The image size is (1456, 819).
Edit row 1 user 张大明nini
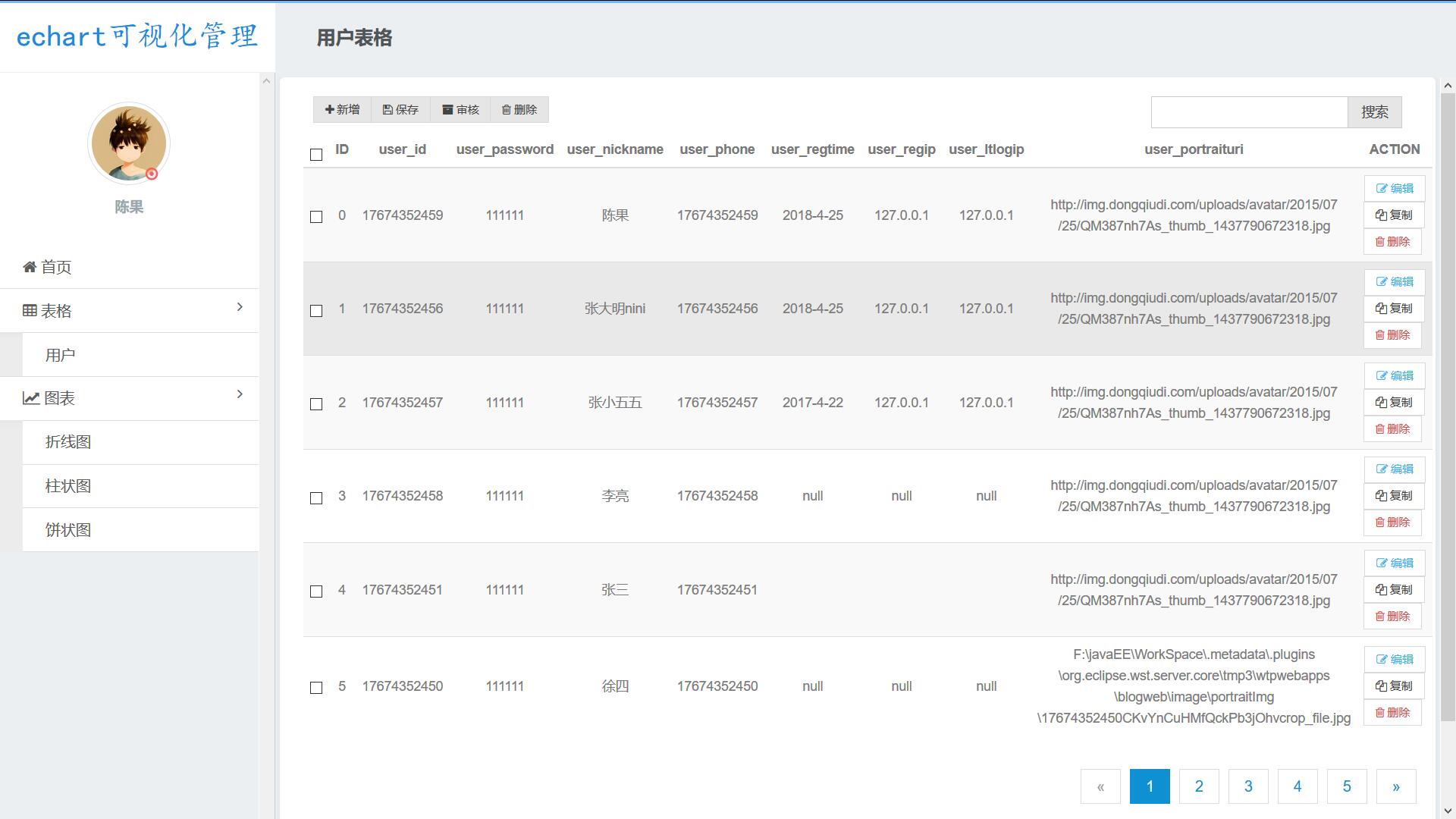click(1395, 282)
